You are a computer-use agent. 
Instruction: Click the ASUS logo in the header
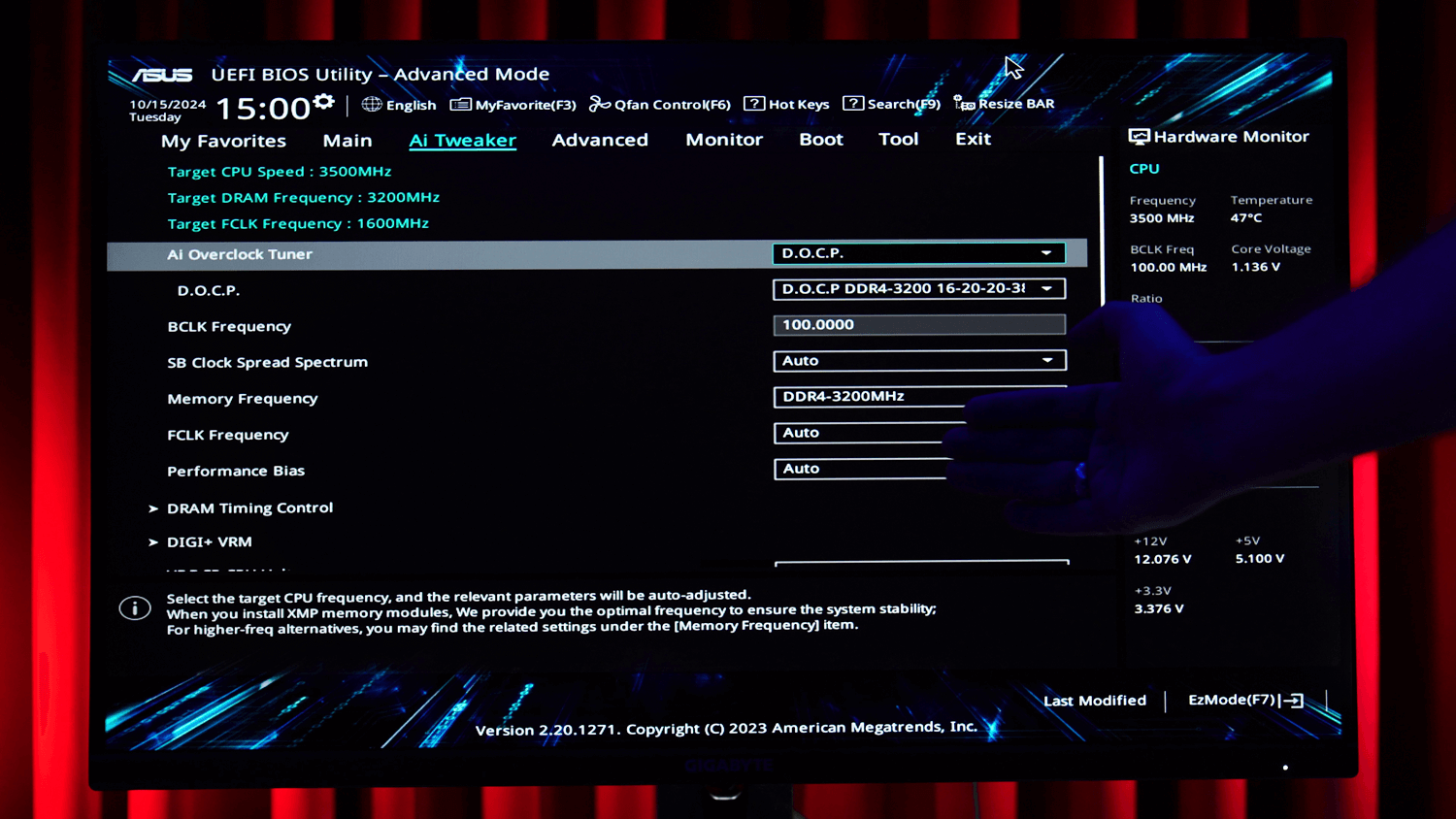162,75
